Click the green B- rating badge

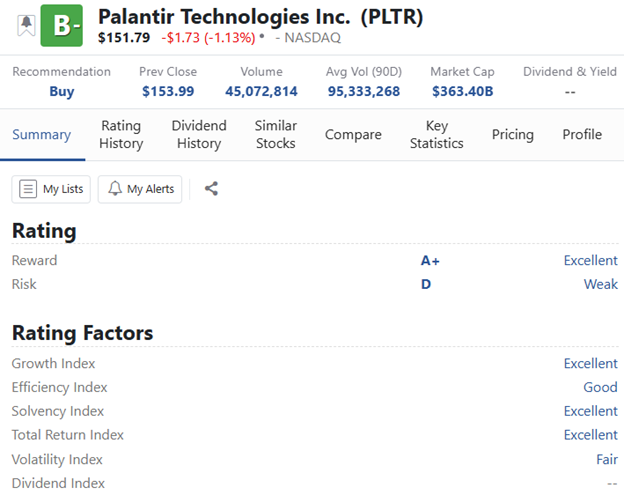(62, 25)
